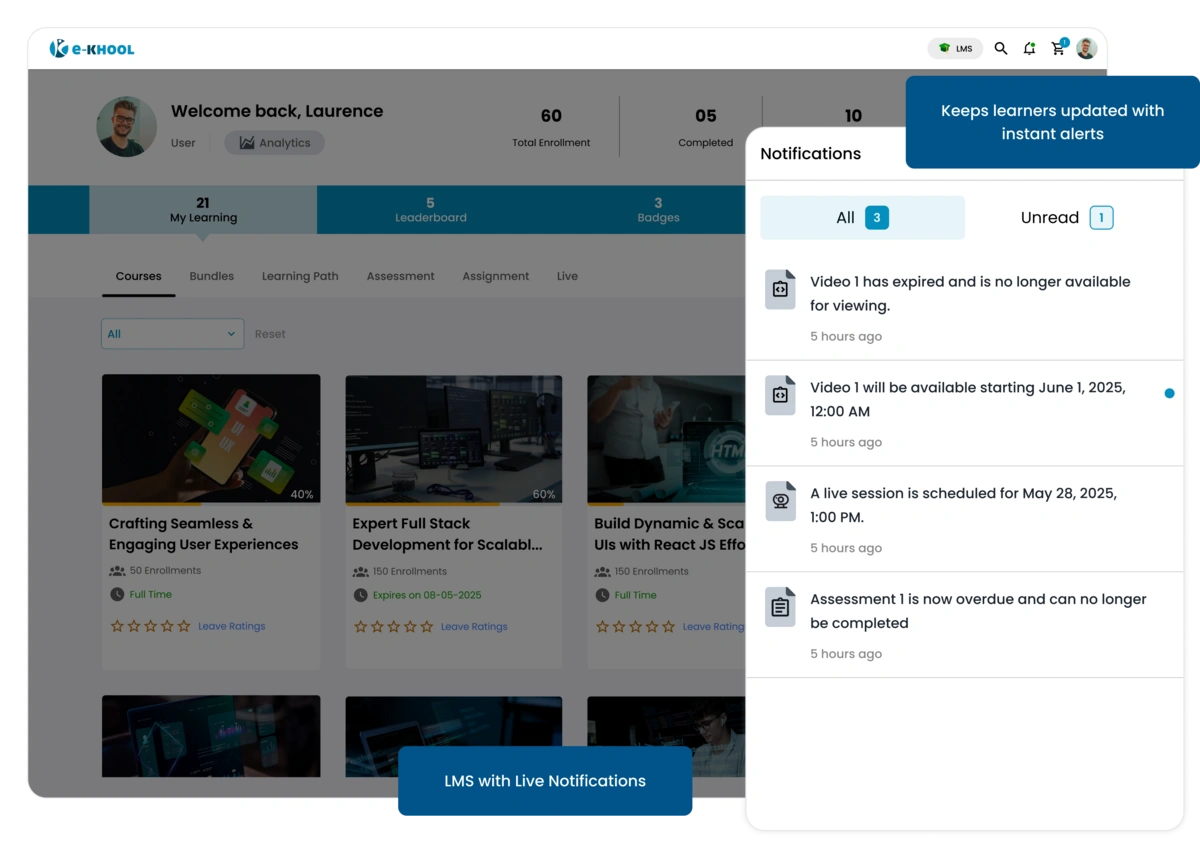Open the shopping cart icon
The width and height of the screenshot is (1200, 847).
point(1058,47)
